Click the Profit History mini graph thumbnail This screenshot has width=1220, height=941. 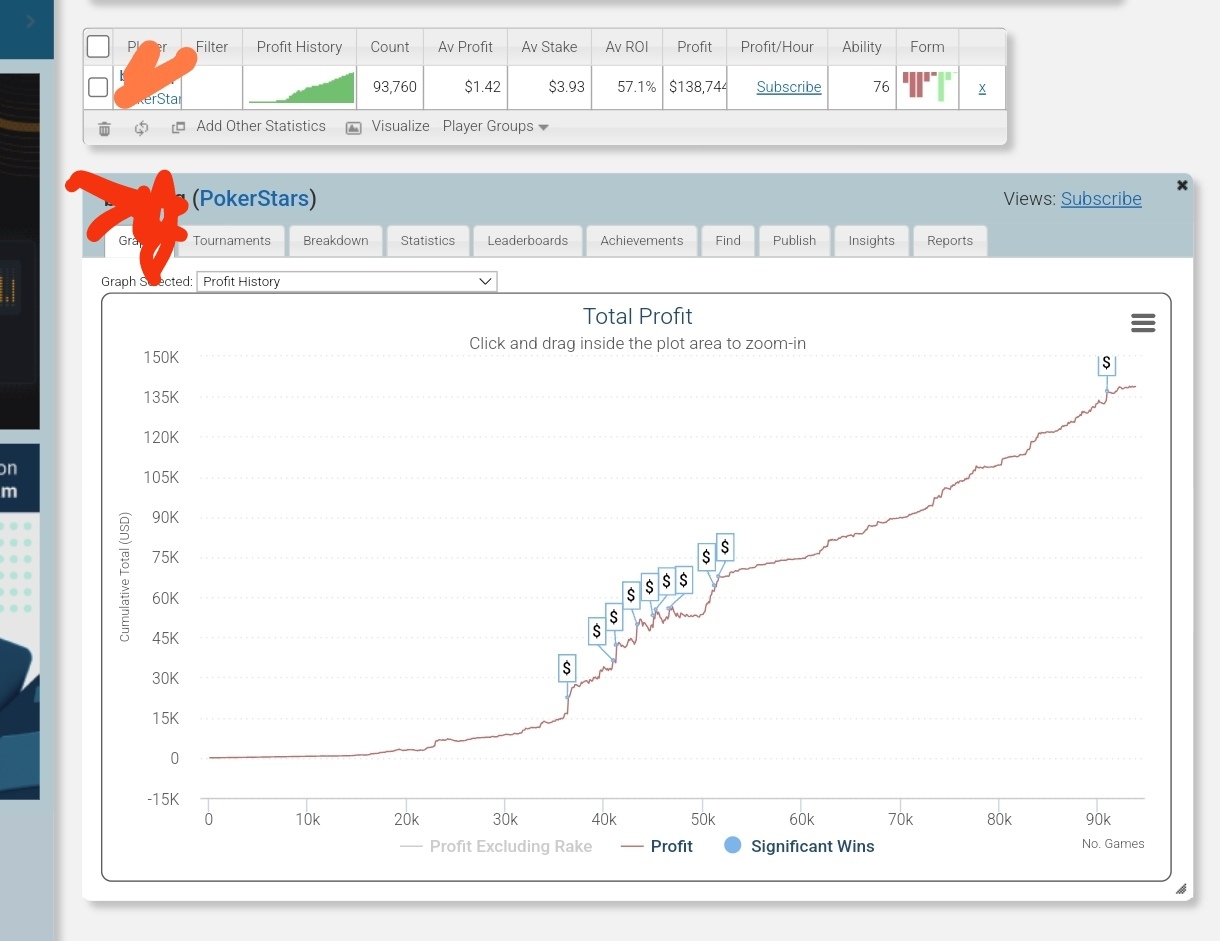pyautogui.click(x=300, y=87)
